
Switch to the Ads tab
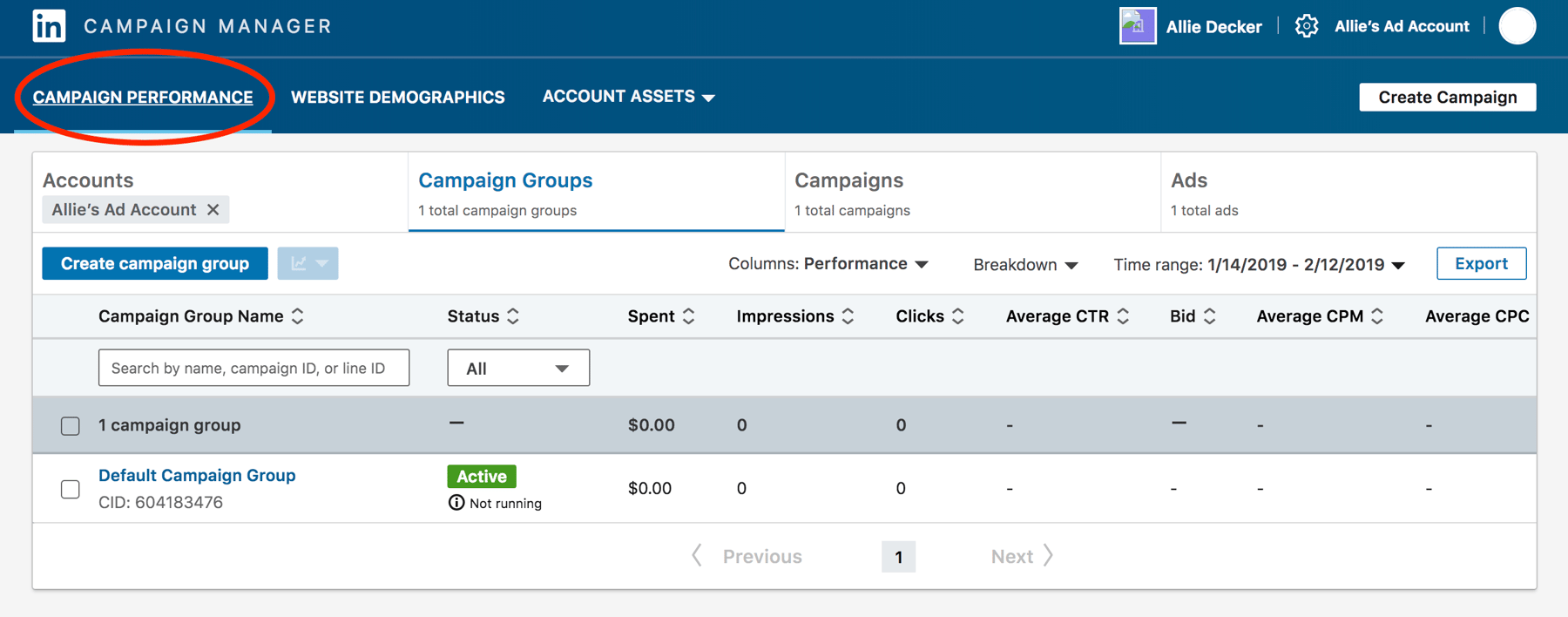1348,193
